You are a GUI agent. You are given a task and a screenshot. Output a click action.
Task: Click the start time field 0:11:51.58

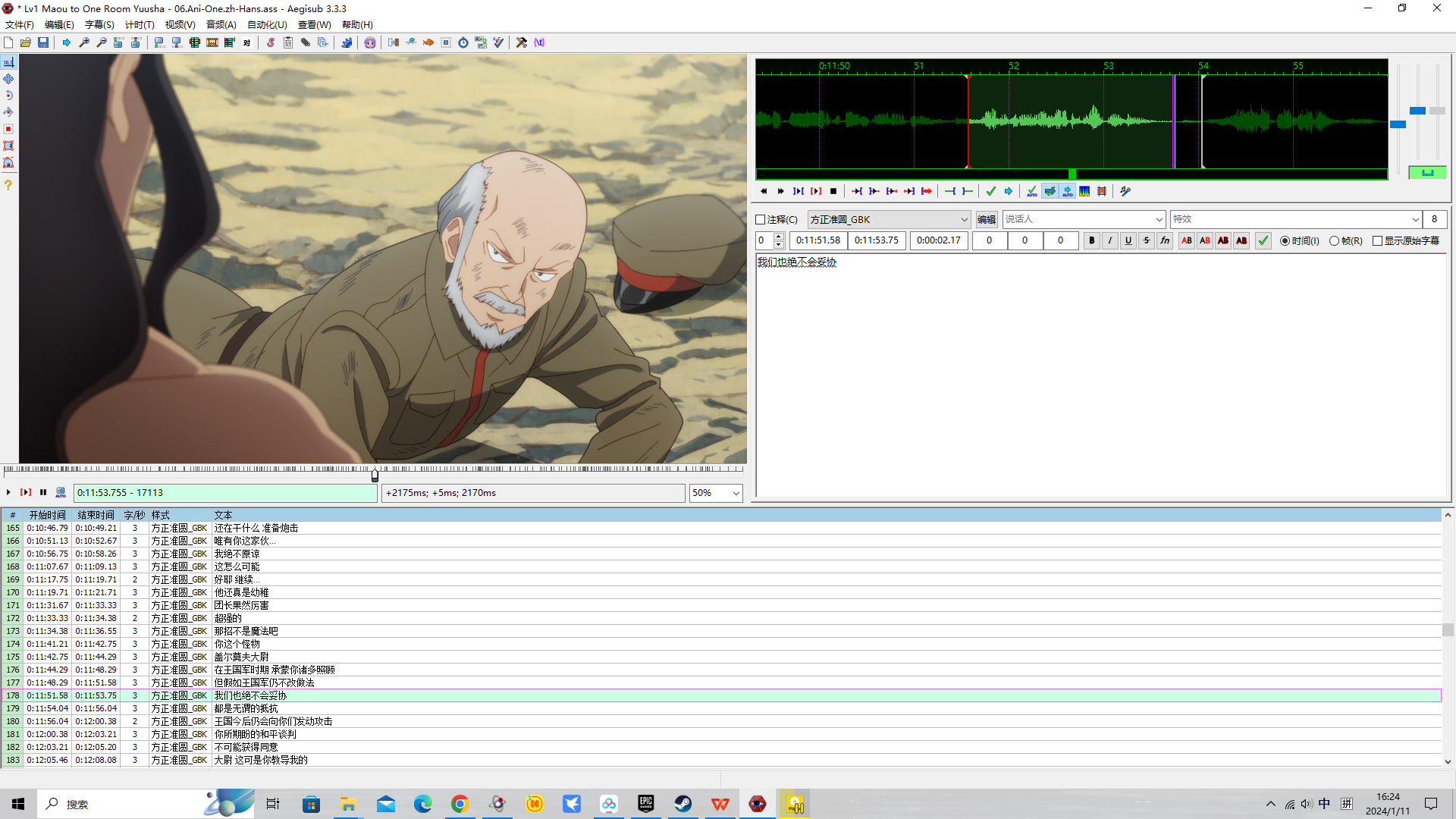(818, 240)
